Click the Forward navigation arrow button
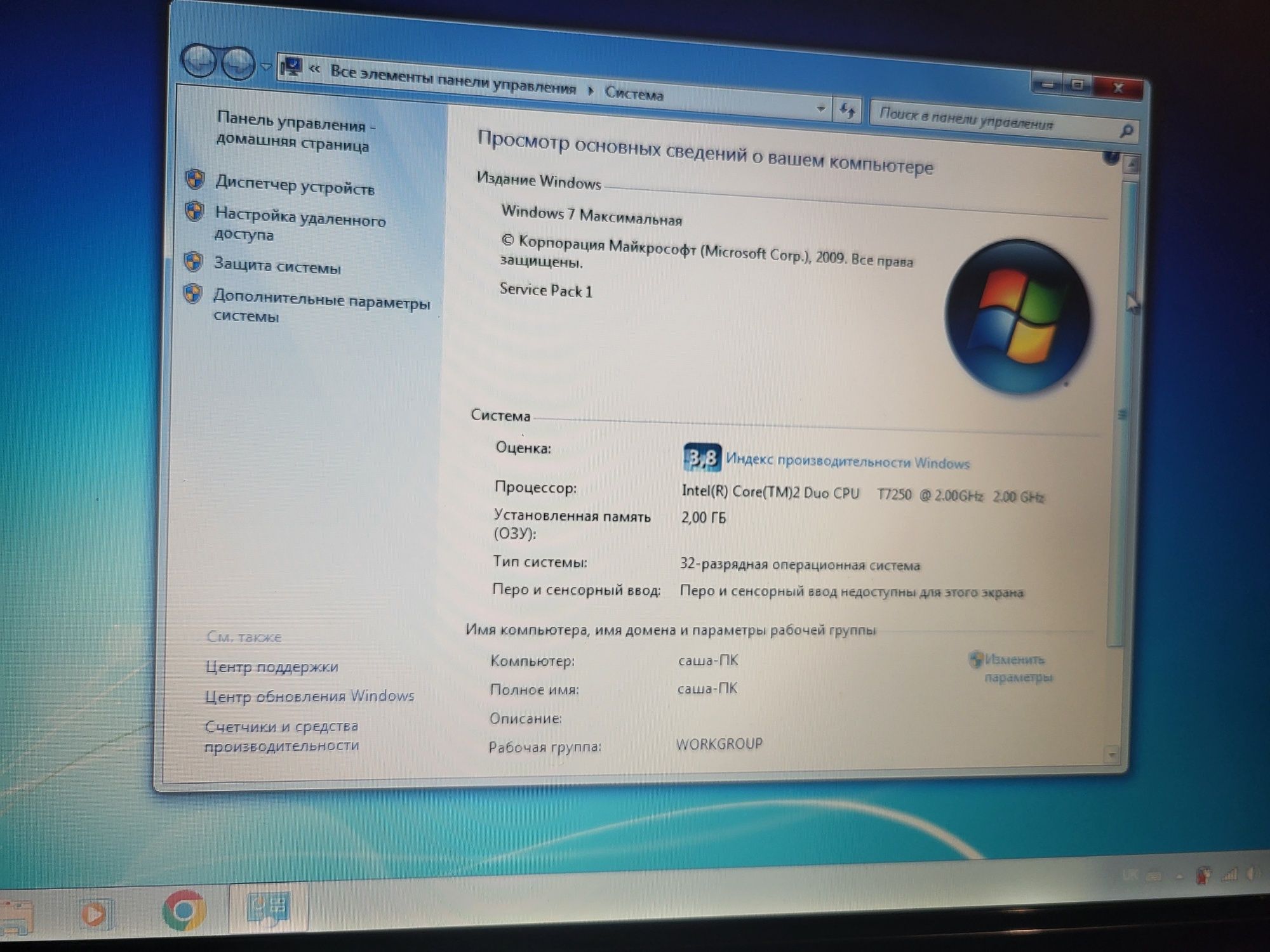The height and width of the screenshot is (952, 1270). pyautogui.click(x=237, y=63)
